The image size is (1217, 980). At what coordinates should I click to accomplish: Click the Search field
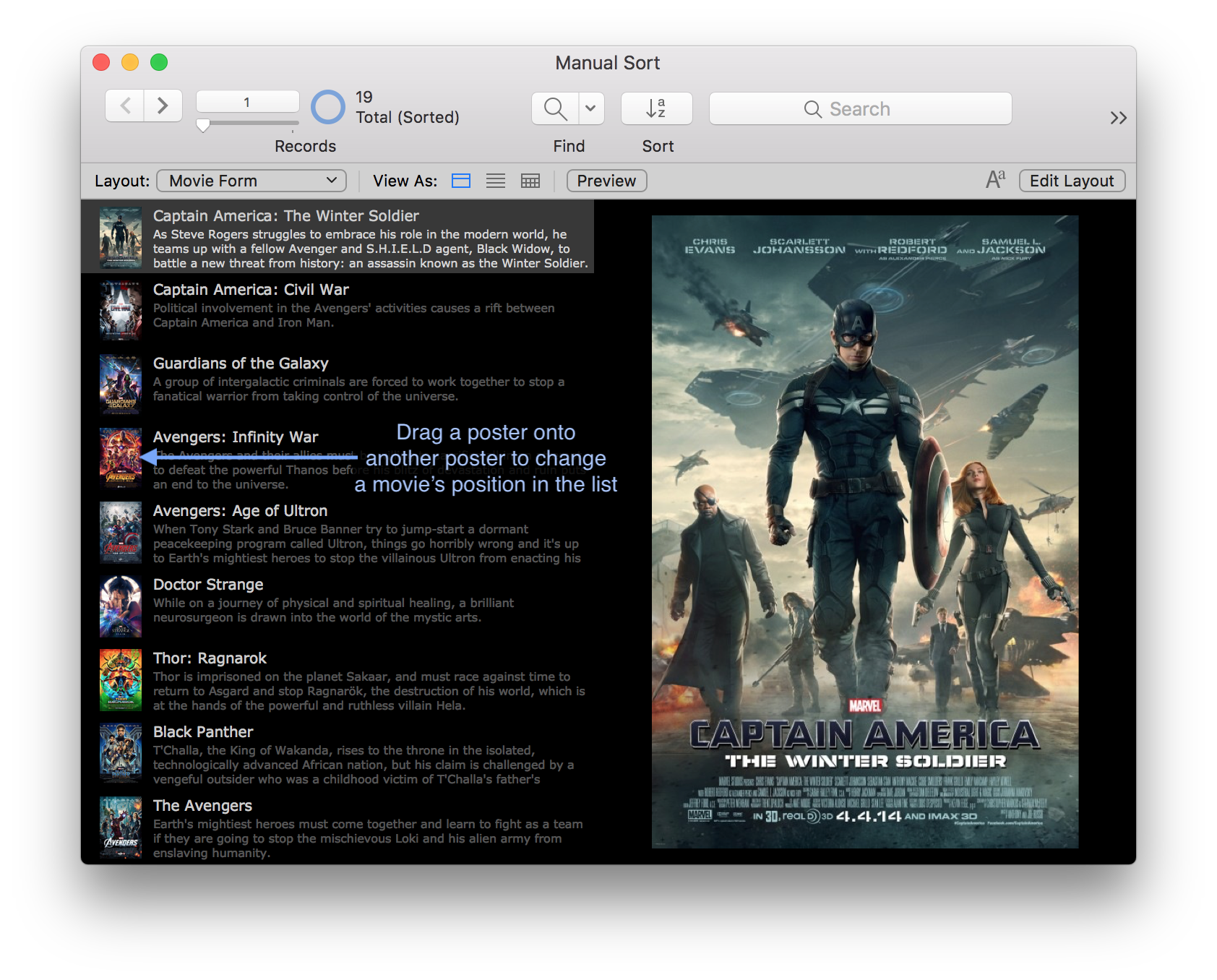coord(860,108)
